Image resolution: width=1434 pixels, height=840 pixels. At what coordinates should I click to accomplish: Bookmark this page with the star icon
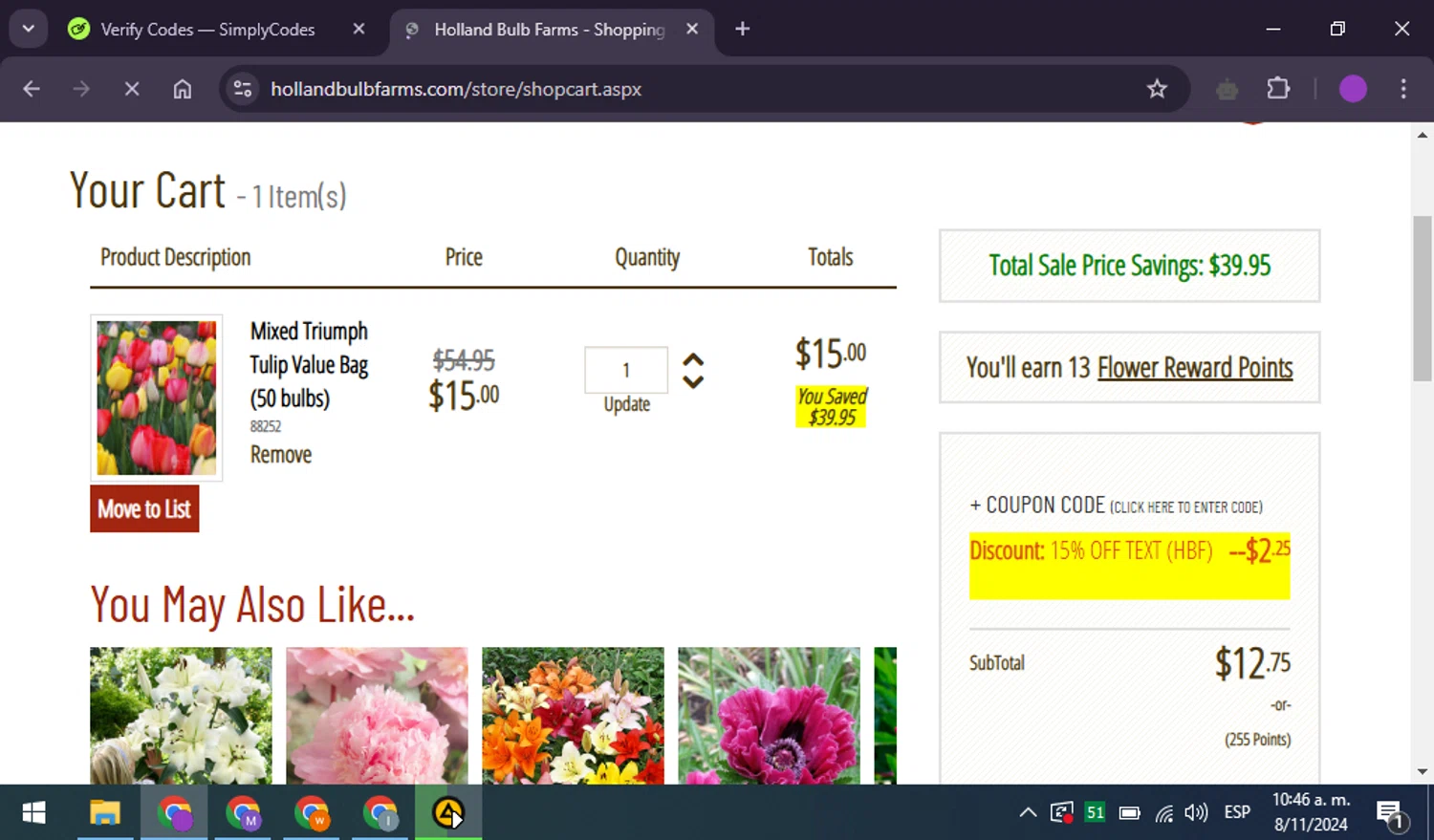pos(1157,89)
